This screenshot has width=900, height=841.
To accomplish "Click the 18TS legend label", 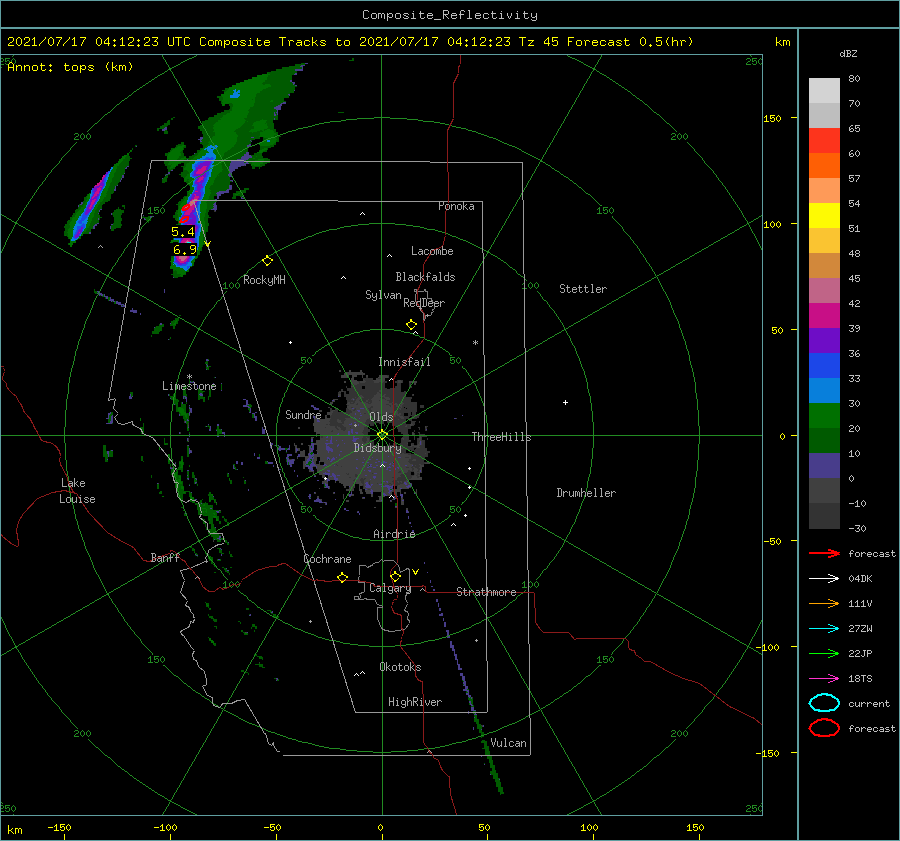I will pos(860,679).
